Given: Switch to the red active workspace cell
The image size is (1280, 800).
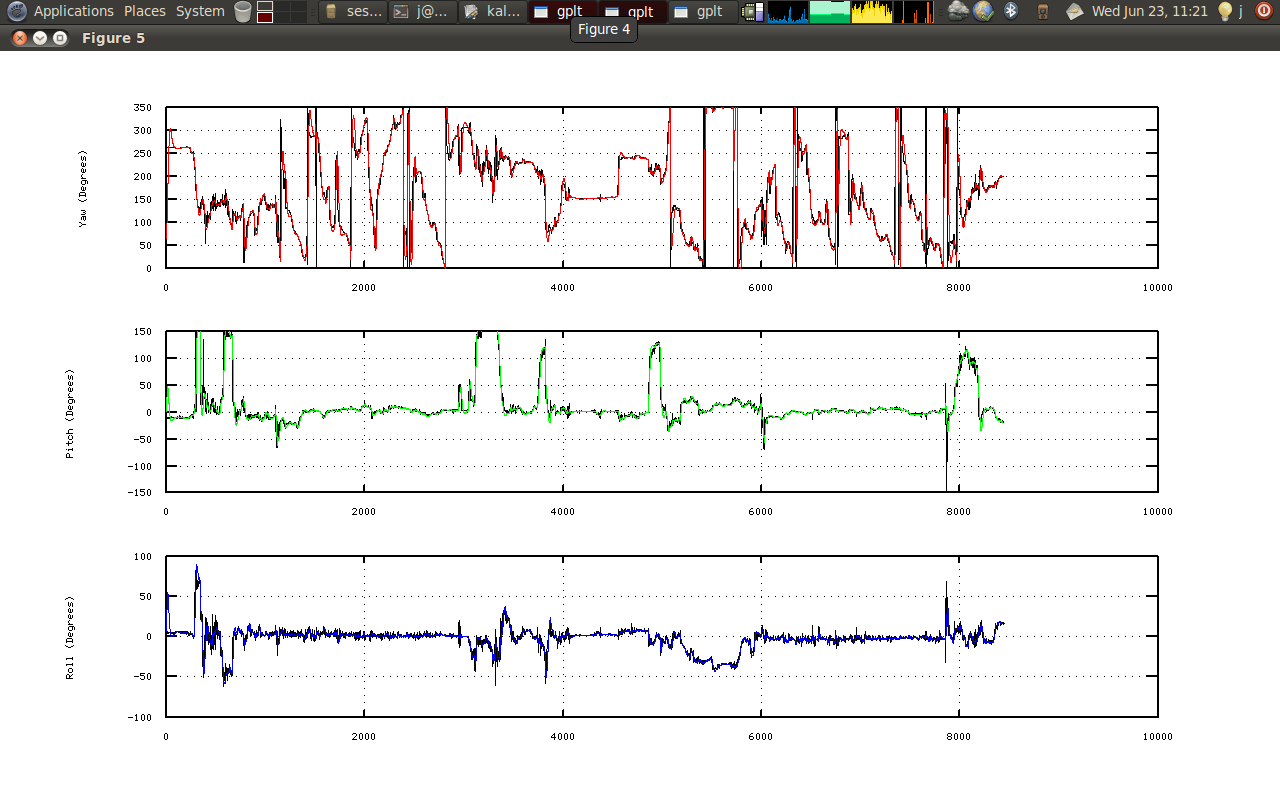Looking at the screenshot, I should [265, 17].
